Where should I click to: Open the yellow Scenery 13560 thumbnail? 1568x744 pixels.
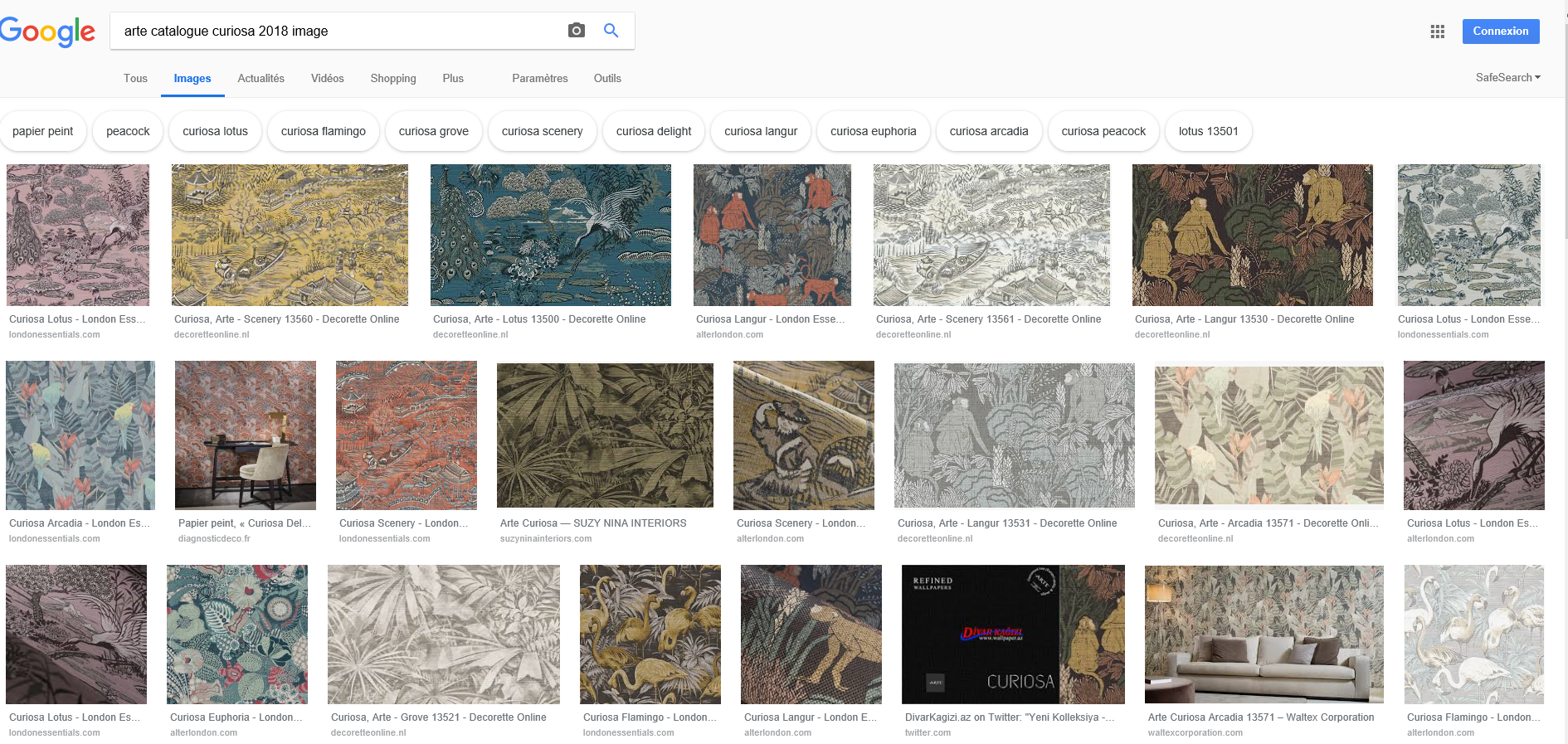tap(290, 235)
